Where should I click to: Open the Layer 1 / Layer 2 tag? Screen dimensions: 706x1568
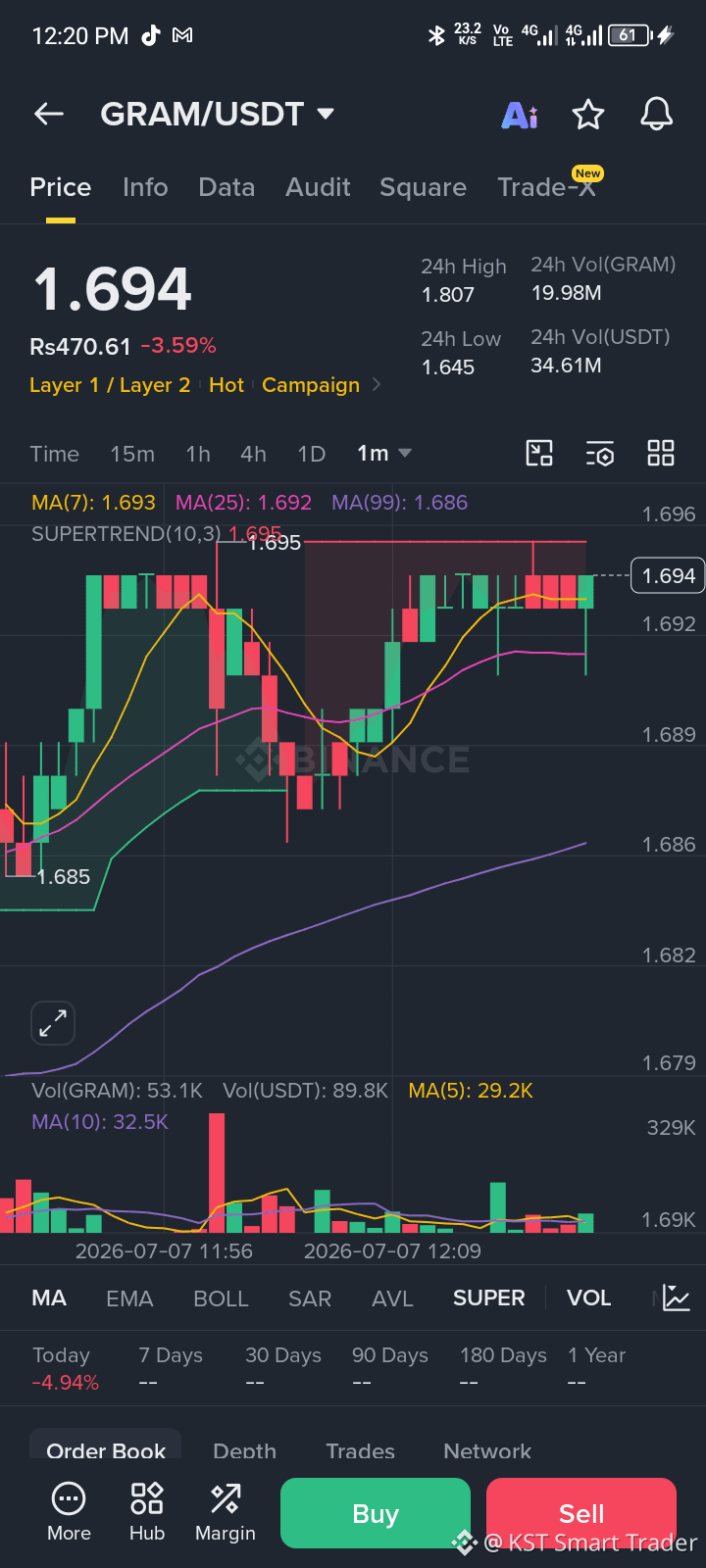coord(110,385)
